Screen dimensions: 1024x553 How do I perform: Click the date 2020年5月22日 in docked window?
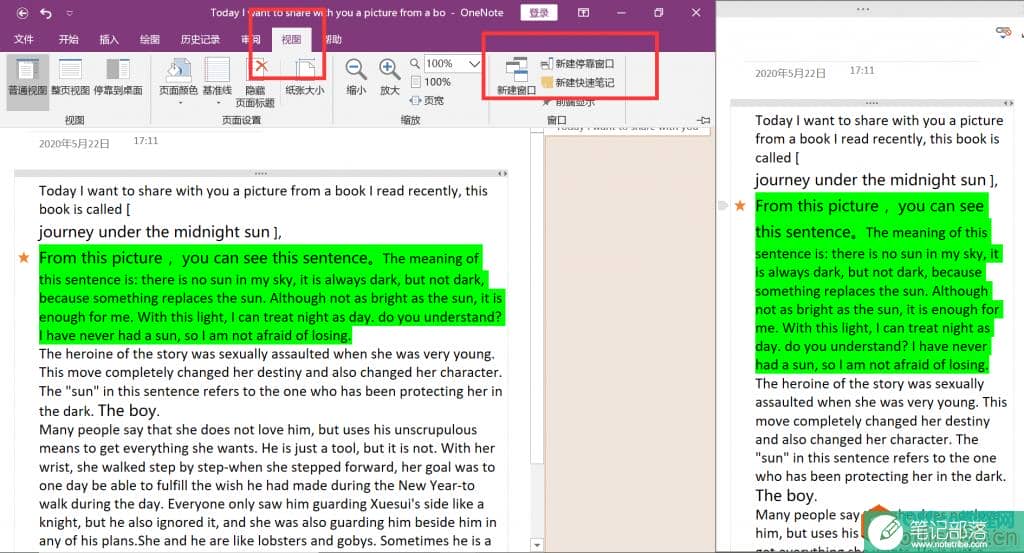790,73
